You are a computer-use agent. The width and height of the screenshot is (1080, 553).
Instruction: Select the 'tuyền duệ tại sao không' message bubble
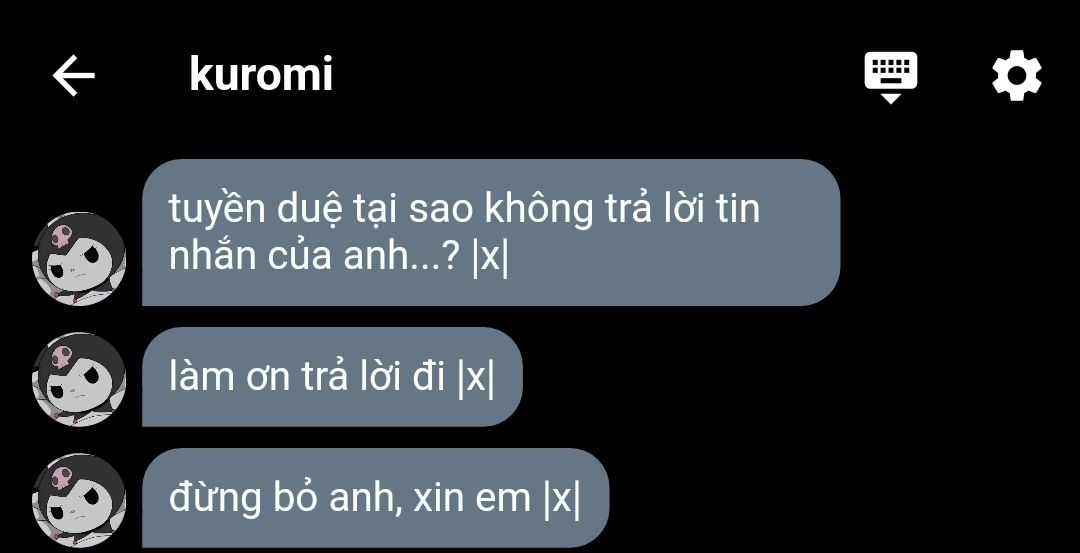point(491,232)
